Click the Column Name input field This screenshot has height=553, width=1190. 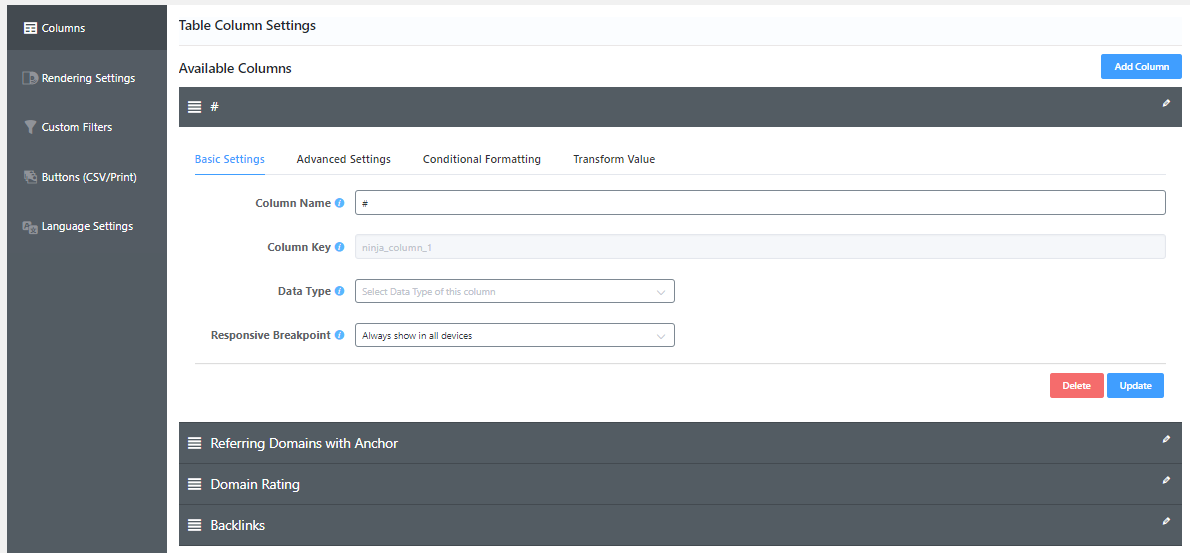click(x=760, y=203)
